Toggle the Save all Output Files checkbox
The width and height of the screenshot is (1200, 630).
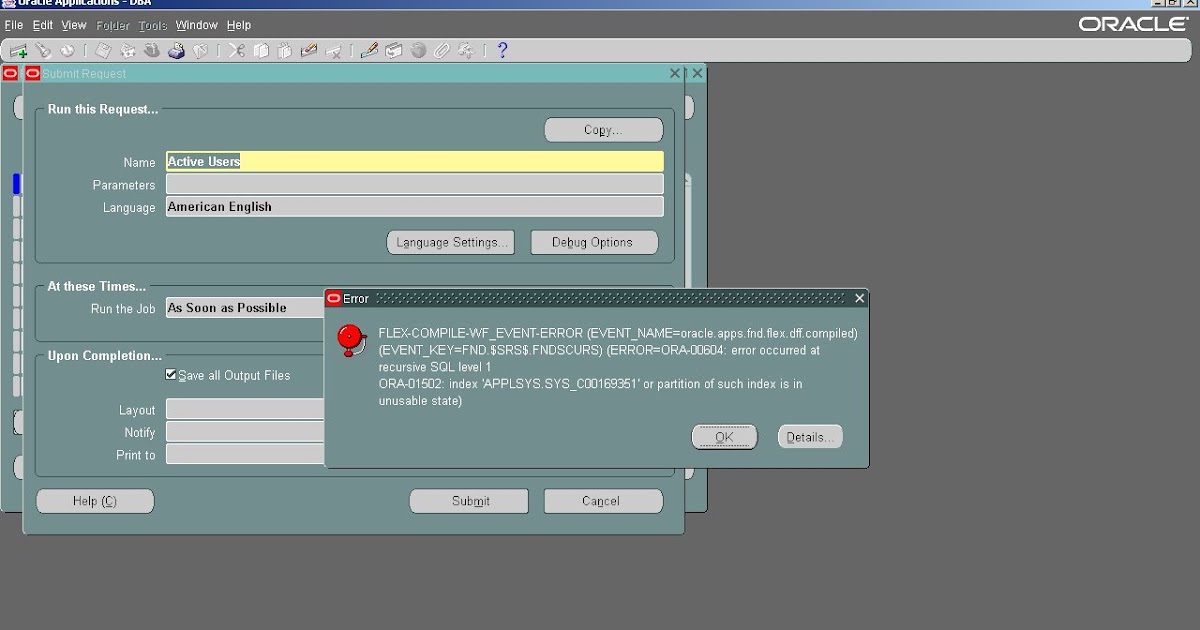[x=171, y=375]
